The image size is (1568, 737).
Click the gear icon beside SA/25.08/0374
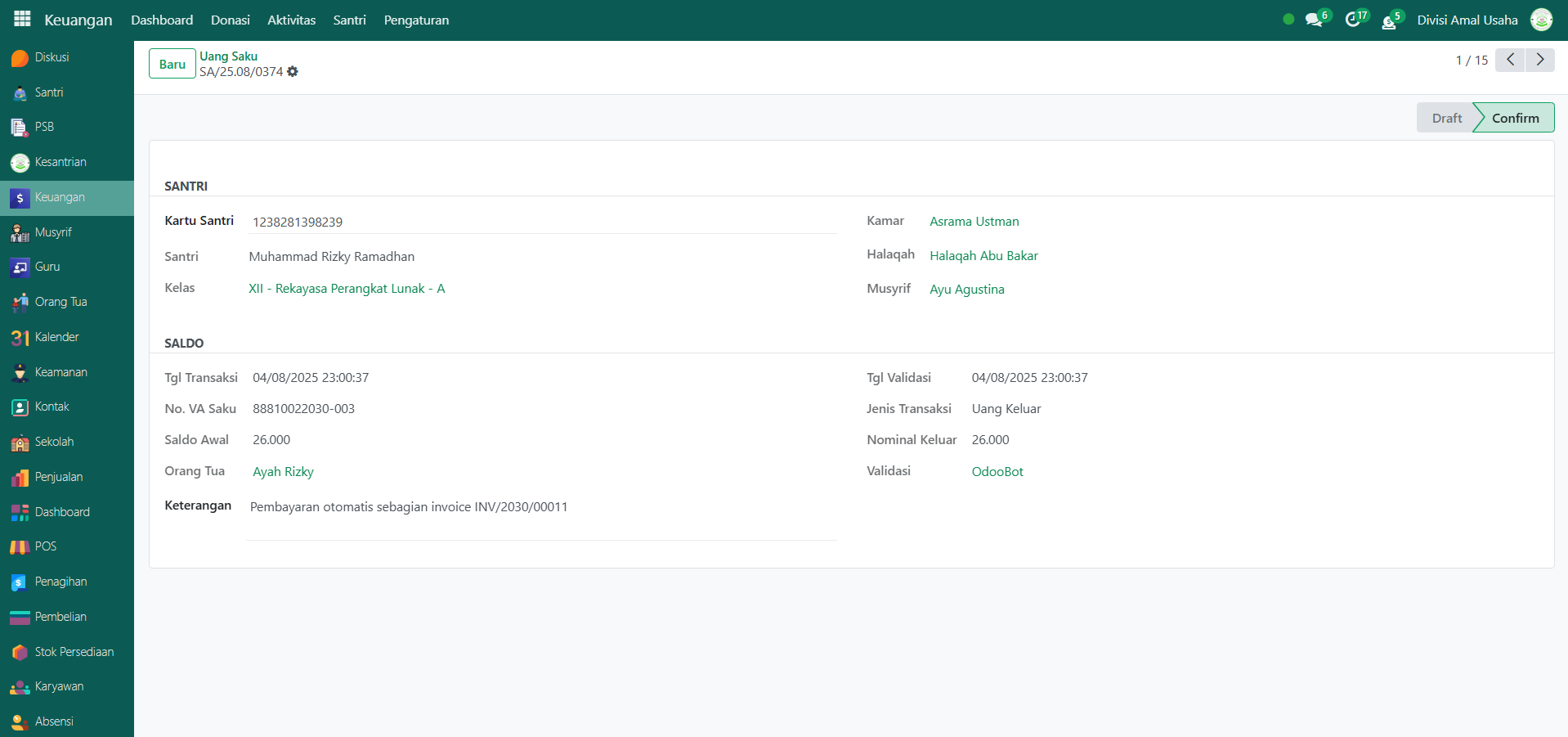click(x=293, y=72)
